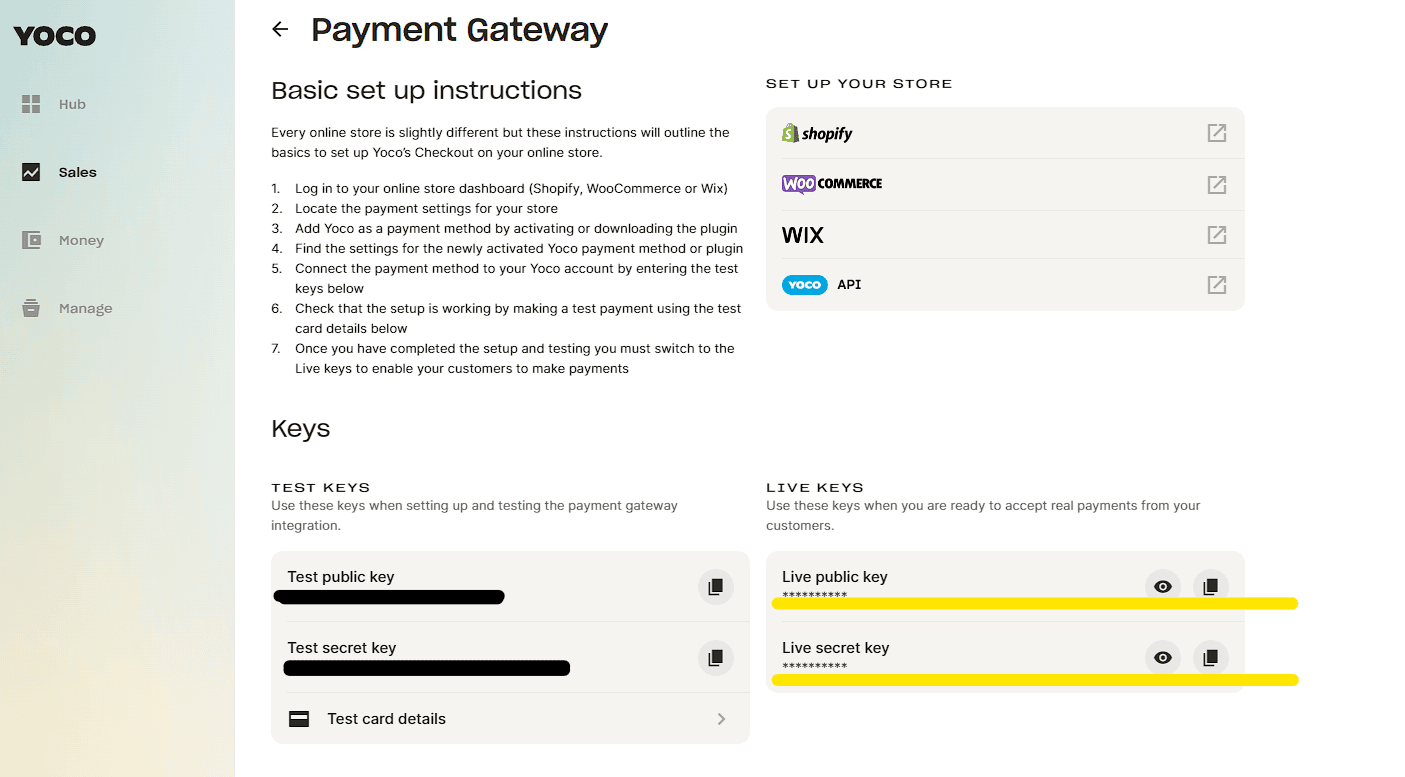Viewport: 1405px width, 777px height.
Task: Click the Test card details label
Action: click(386, 719)
